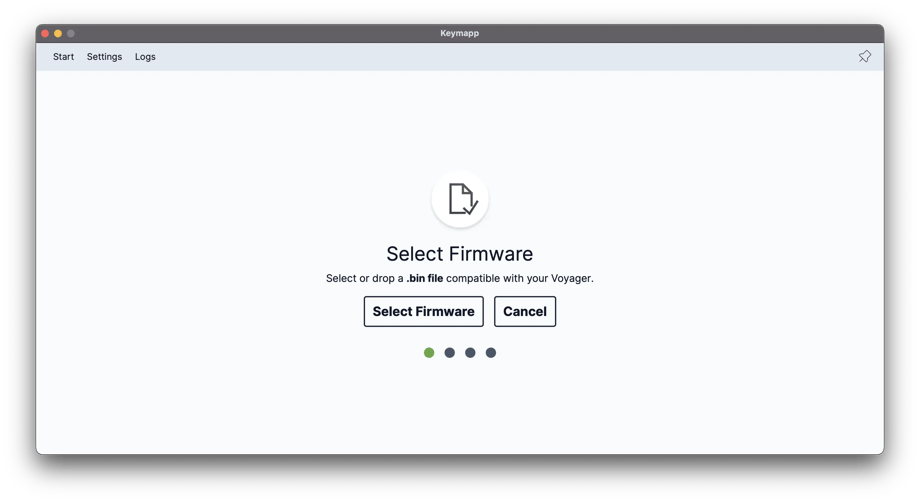Click the fourth step indicator dot

coord(491,352)
